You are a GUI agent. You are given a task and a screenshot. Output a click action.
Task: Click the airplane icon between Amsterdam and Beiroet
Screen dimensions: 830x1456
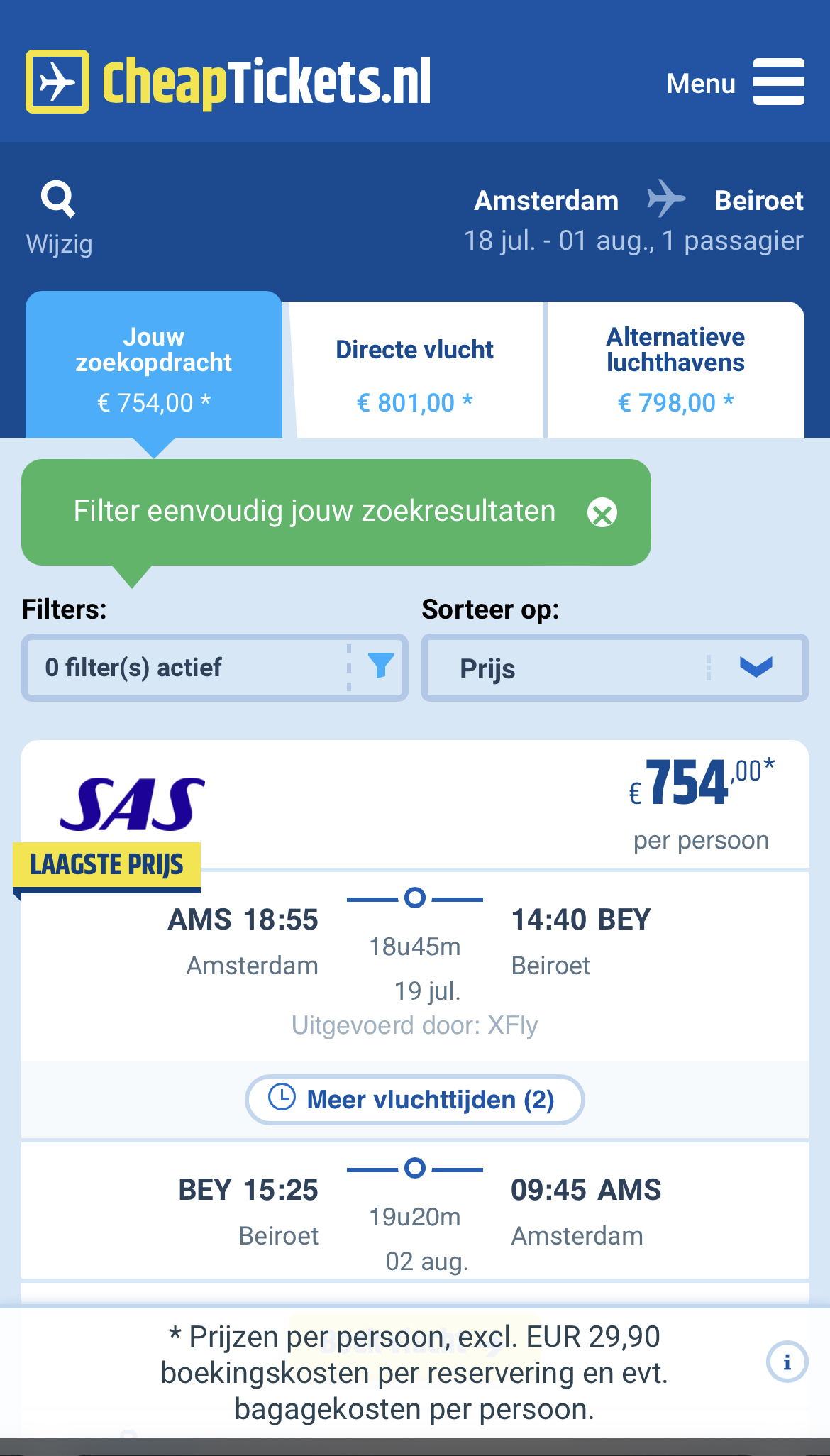[666, 198]
